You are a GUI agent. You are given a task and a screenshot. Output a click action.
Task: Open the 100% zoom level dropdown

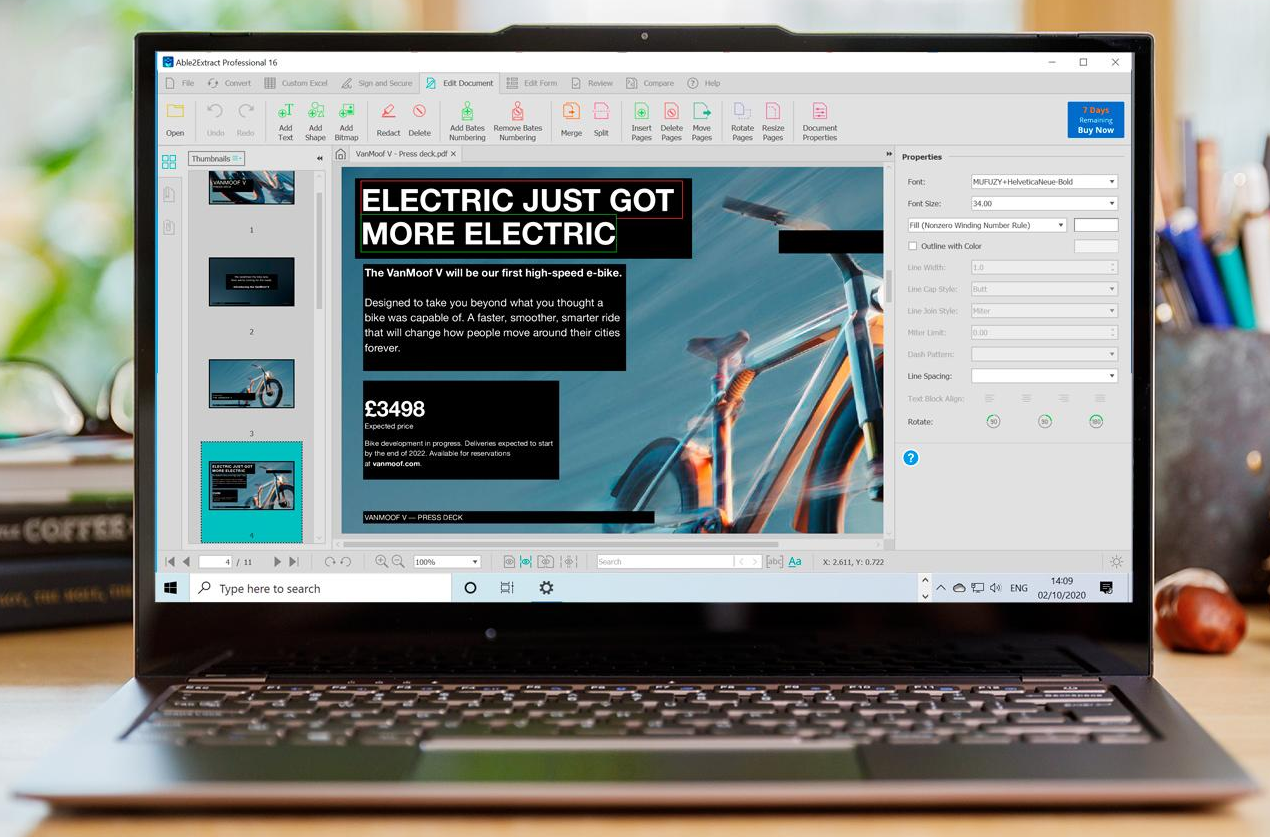446,562
